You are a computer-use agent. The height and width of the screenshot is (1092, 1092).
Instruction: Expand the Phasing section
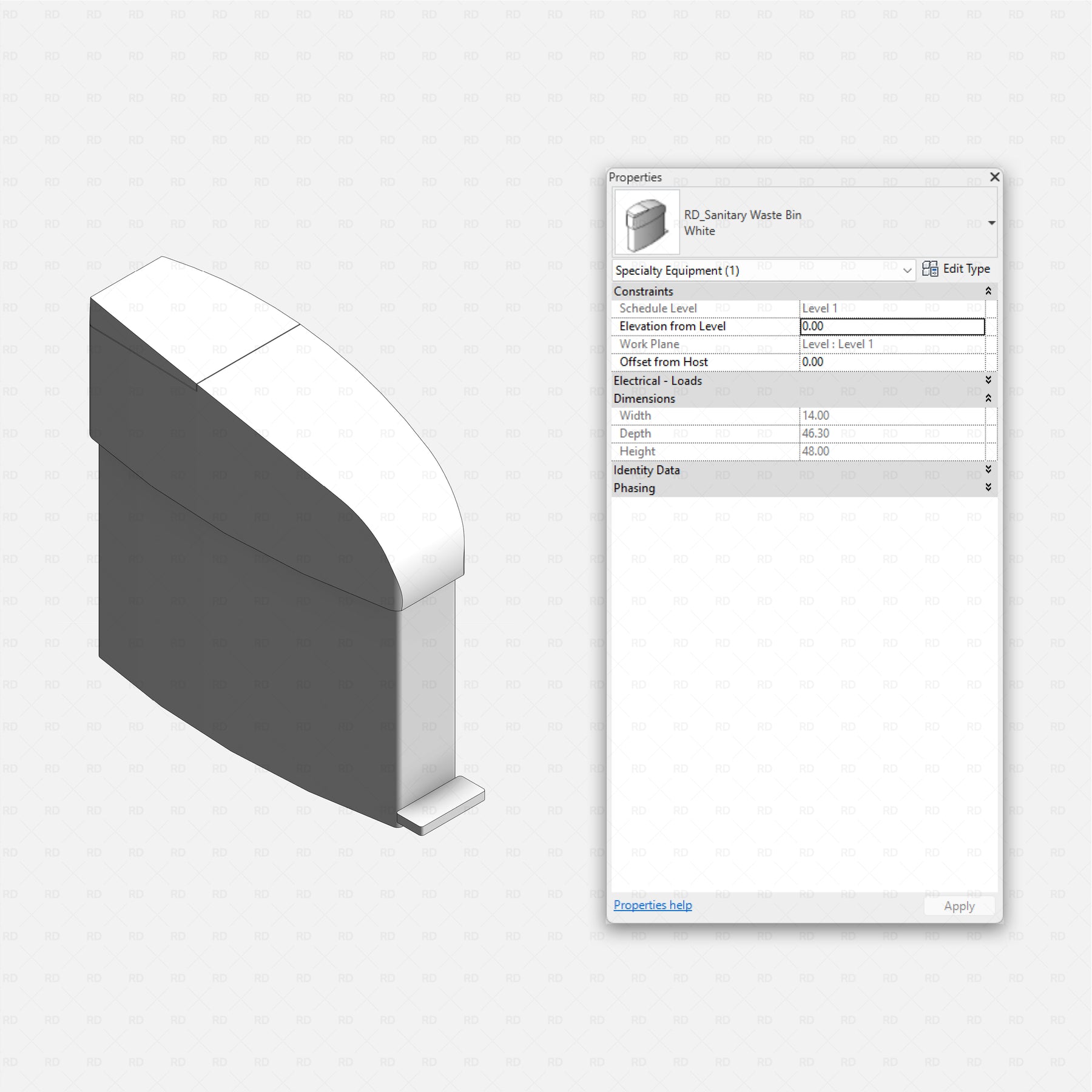tap(988, 488)
